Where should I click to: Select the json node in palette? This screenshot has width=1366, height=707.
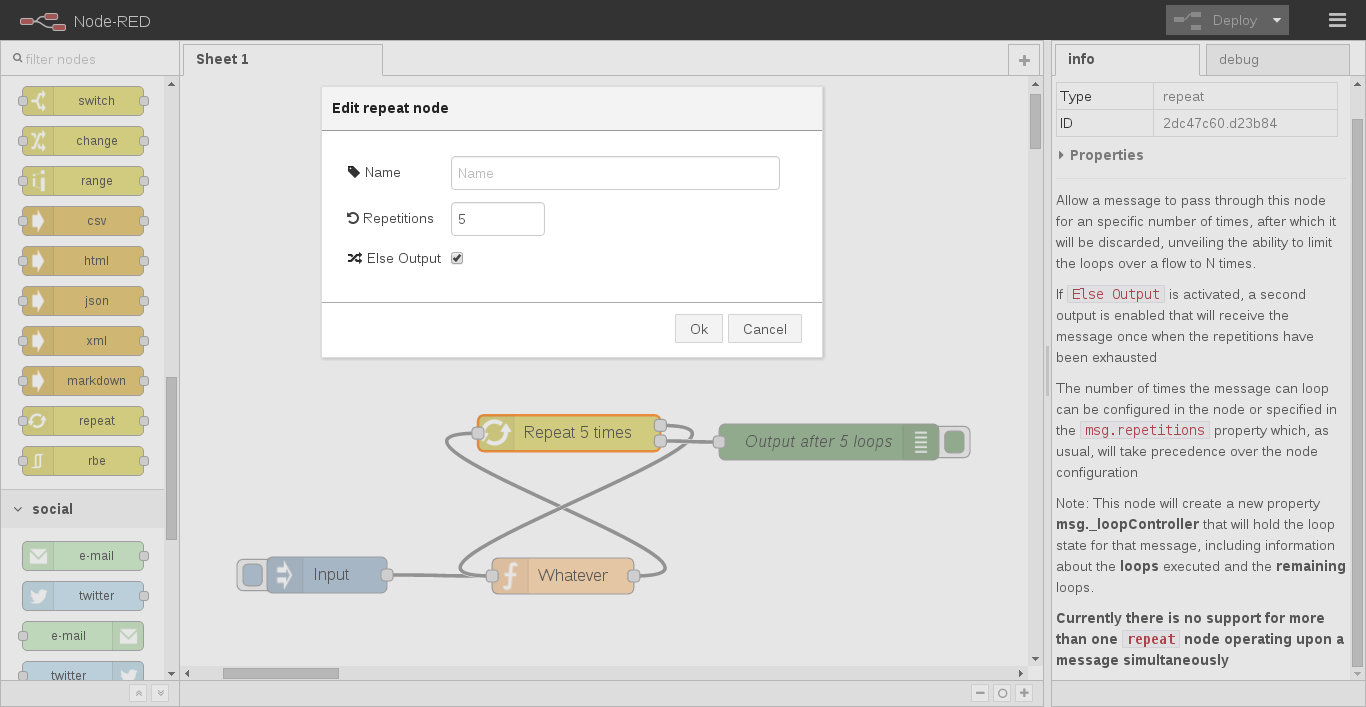pyautogui.click(x=83, y=301)
